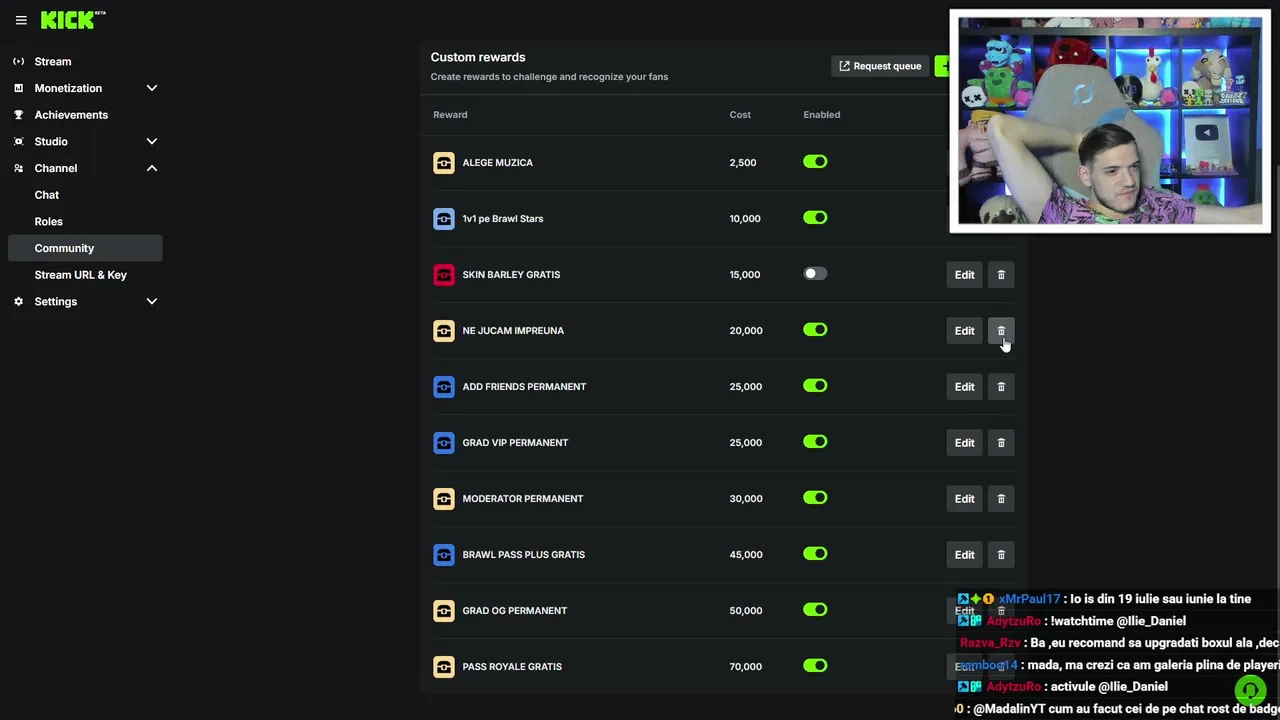1280x720 pixels.
Task: Click the PASS ROYALE GRATIS reward name
Action: [512, 666]
